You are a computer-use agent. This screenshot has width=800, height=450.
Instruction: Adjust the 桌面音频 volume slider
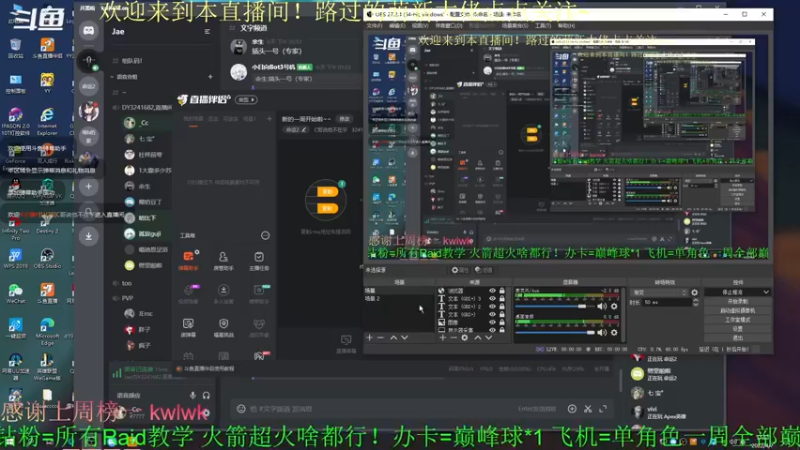[x=555, y=333]
